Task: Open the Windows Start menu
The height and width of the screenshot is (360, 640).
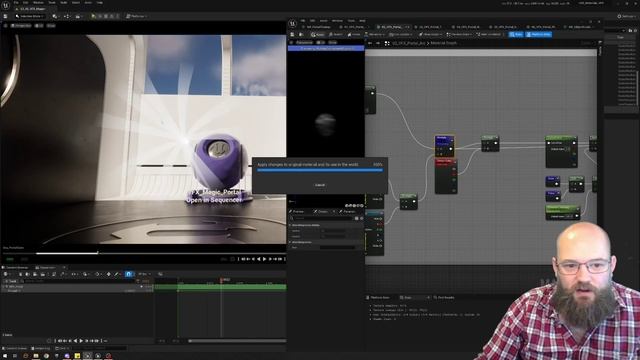Action: click(5, 356)
